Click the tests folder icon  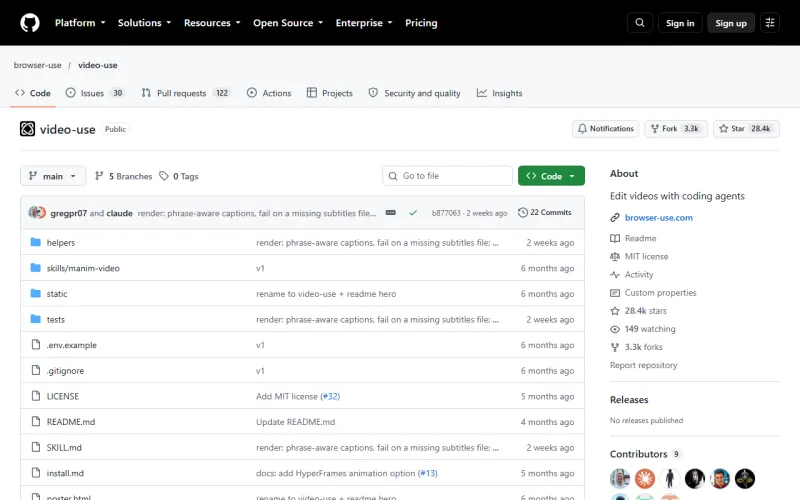[35, 319]
